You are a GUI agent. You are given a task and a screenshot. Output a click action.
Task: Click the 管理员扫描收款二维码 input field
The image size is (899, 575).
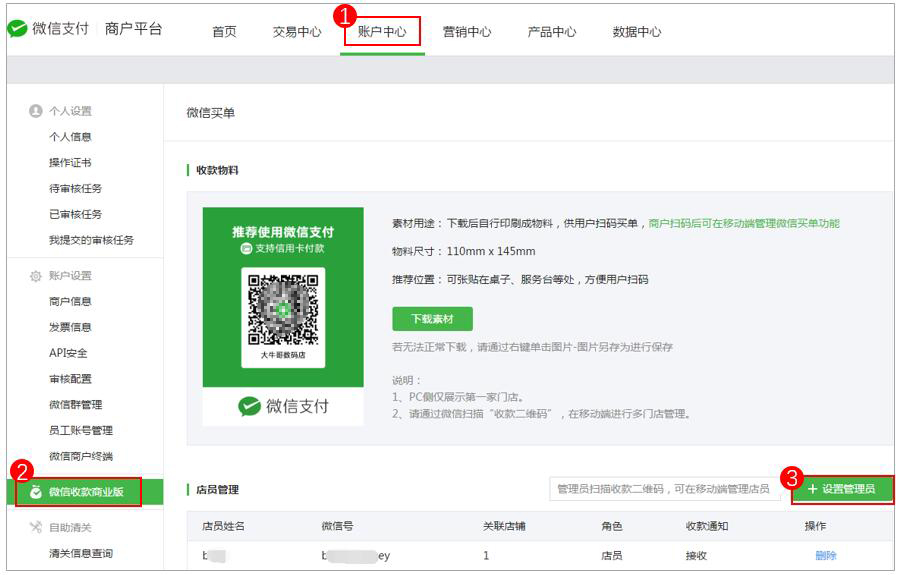pyautogui.click(x=664, y=489)
